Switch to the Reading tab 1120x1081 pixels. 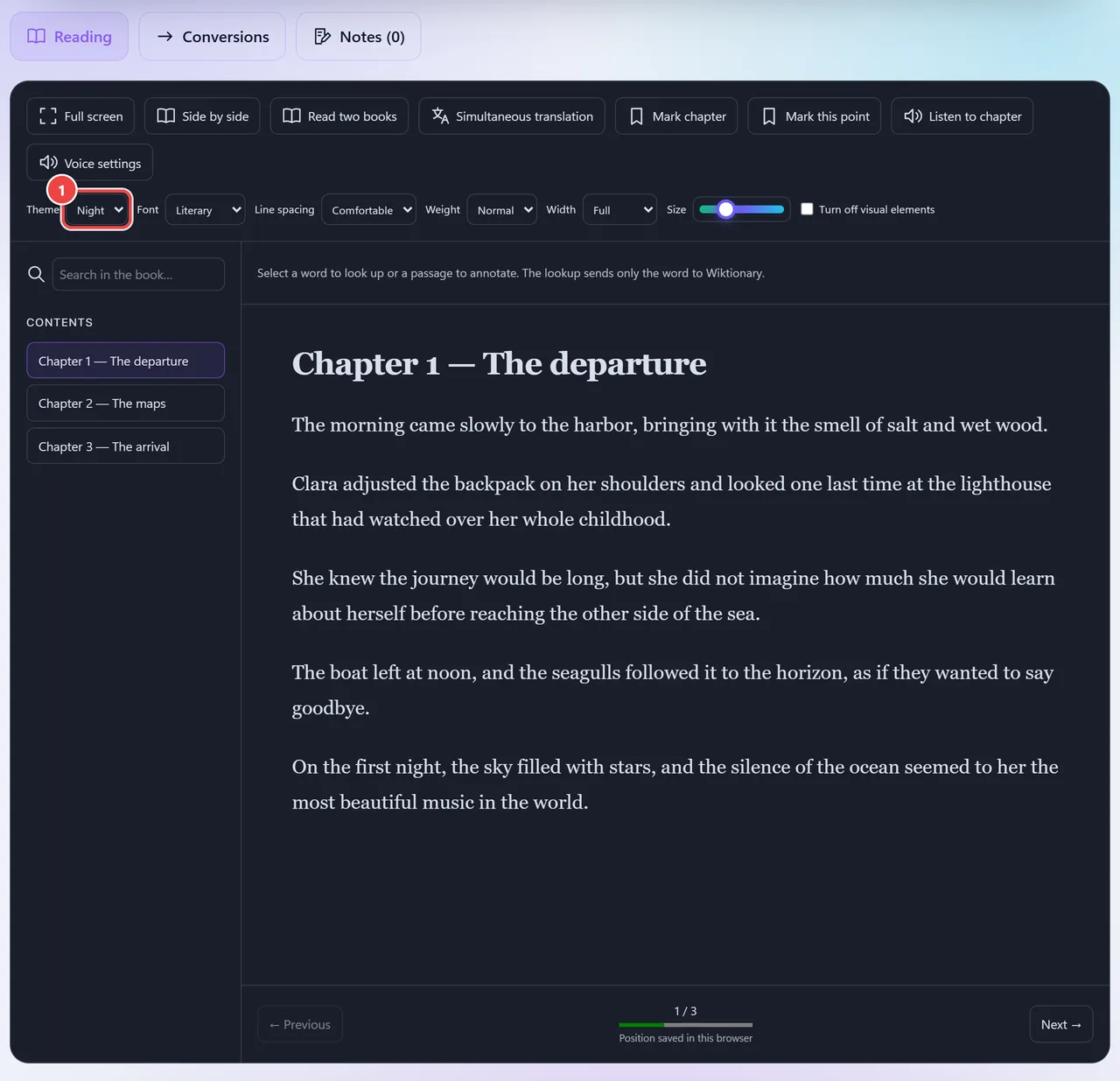[x=69, y=37]
